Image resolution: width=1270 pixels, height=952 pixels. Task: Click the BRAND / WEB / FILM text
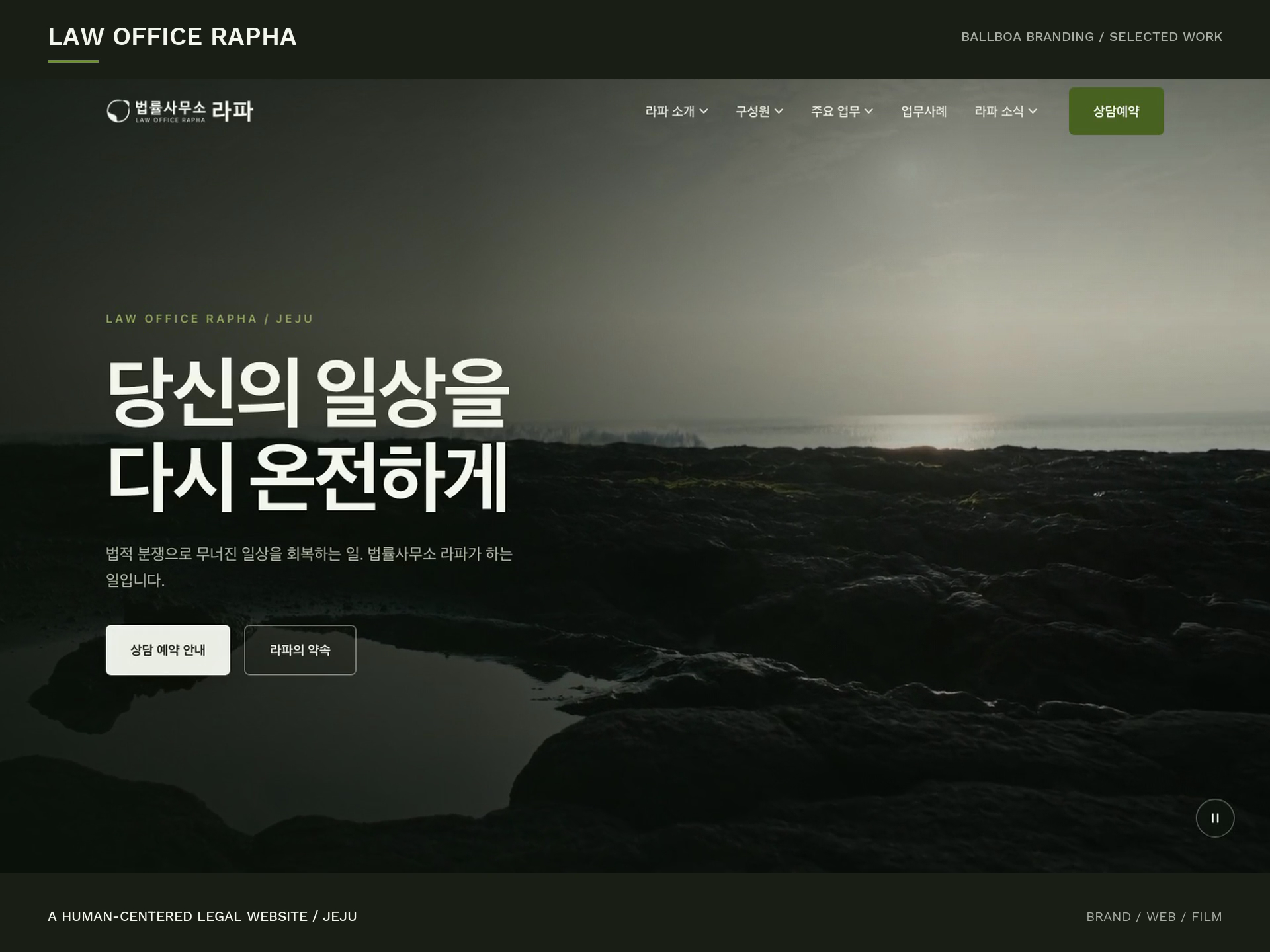tap(1154, 916)
